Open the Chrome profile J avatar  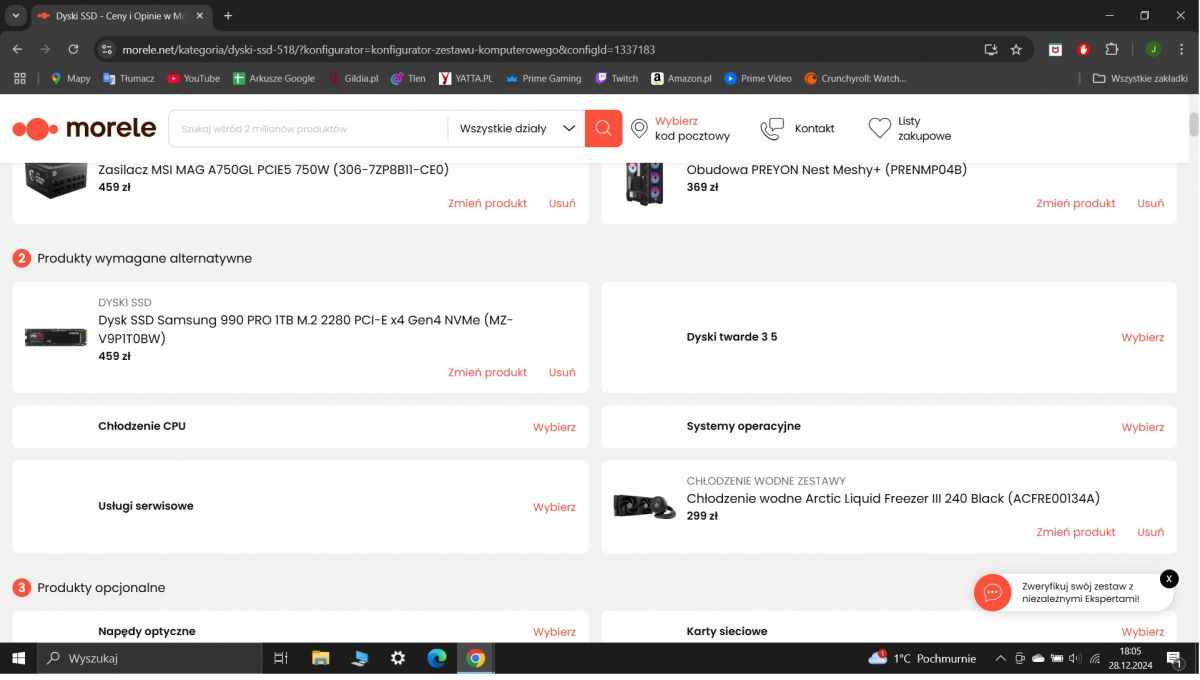(1153, 49)
